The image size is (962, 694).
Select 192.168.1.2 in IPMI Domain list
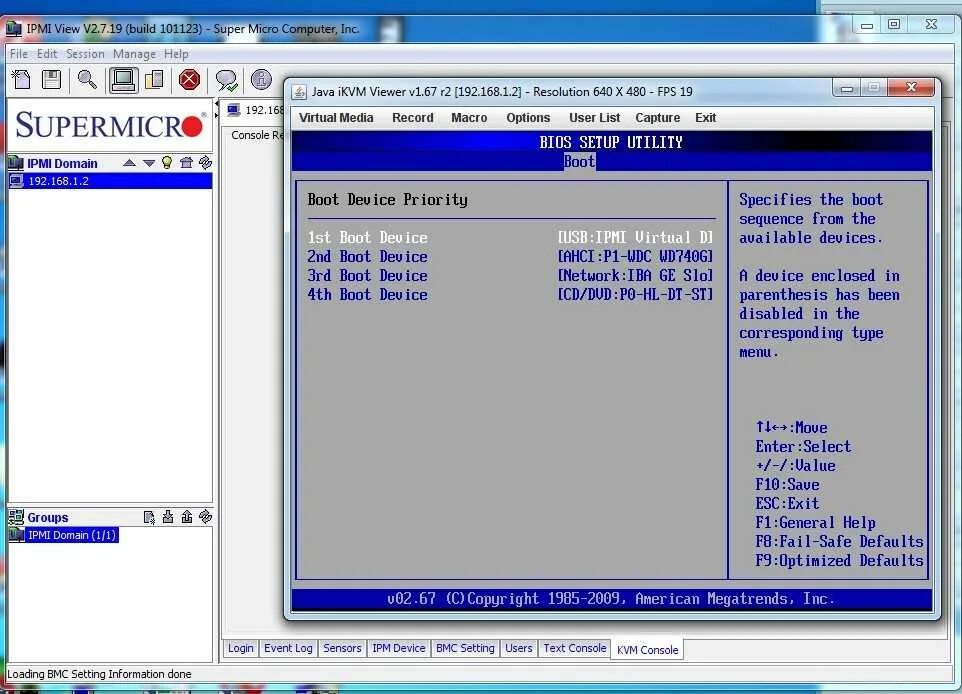[110, 181]
